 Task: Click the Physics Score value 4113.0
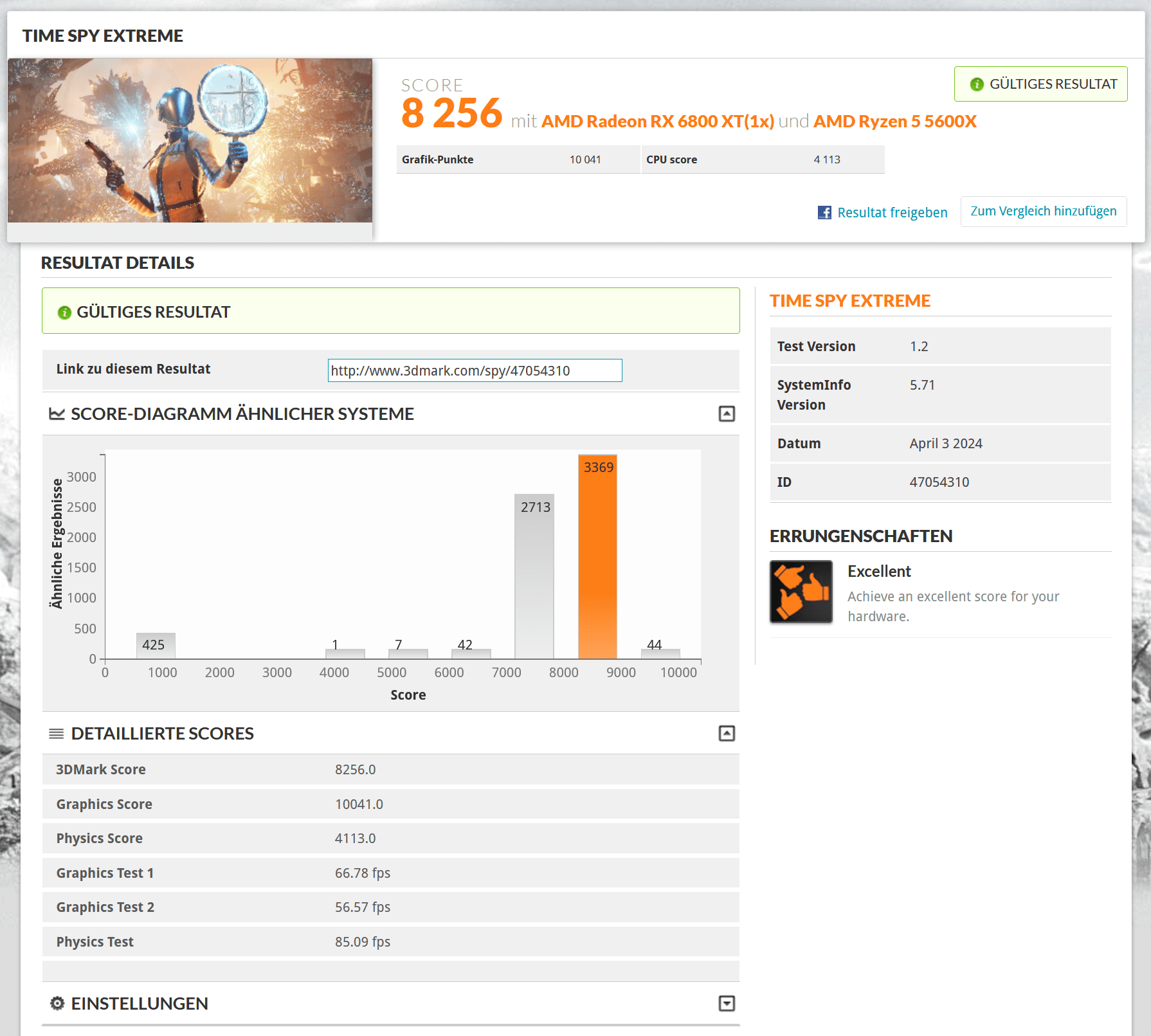tap(355, 839)
